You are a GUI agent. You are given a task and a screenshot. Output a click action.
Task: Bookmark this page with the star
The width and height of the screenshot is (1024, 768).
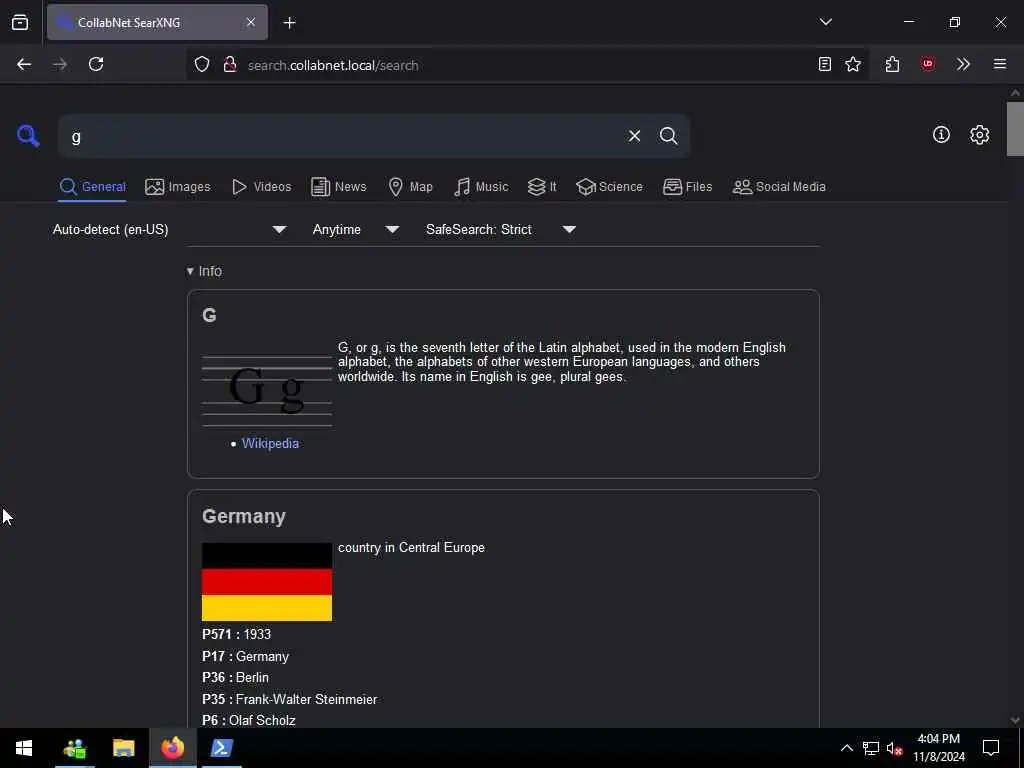tap(853, 64)
